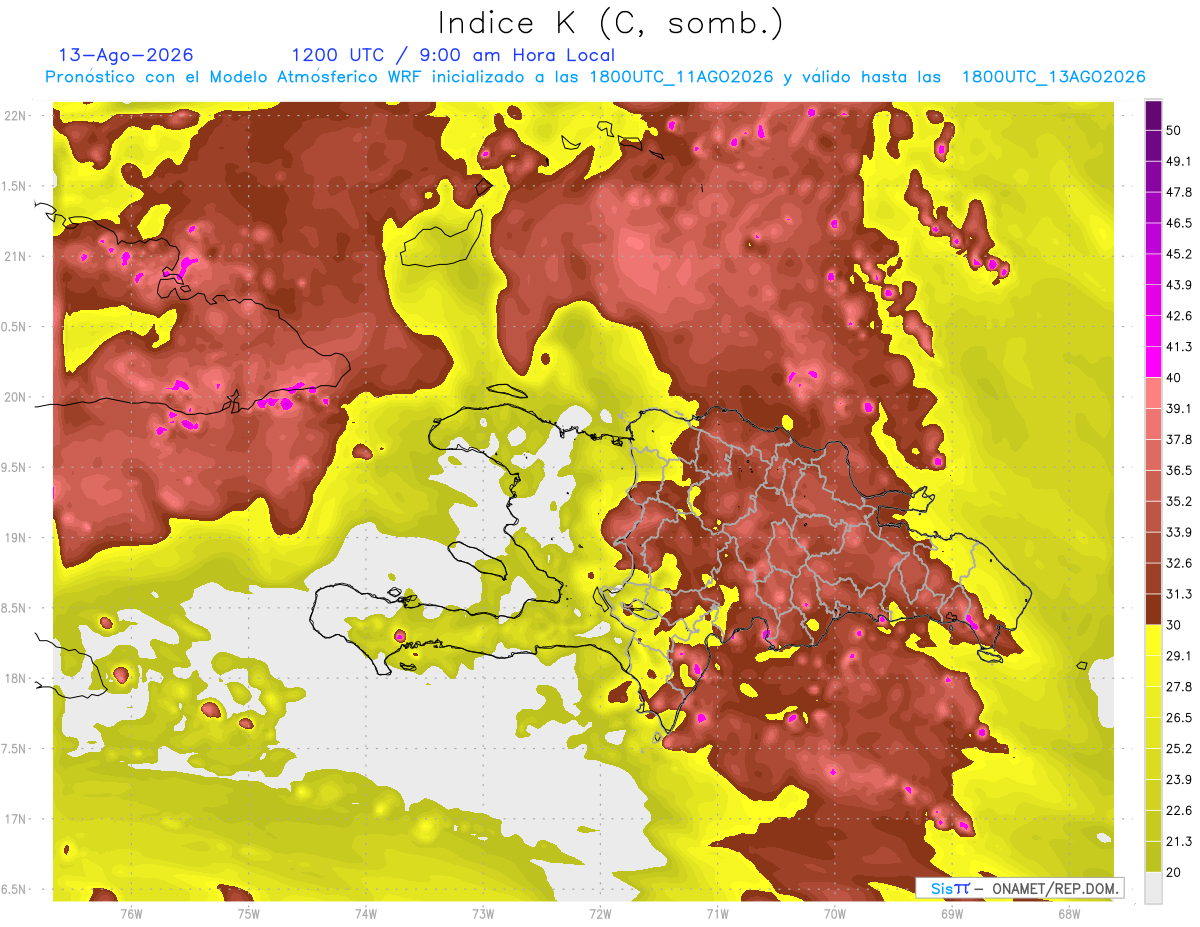Click the 68W longitude axis label

coord(1069,913)
